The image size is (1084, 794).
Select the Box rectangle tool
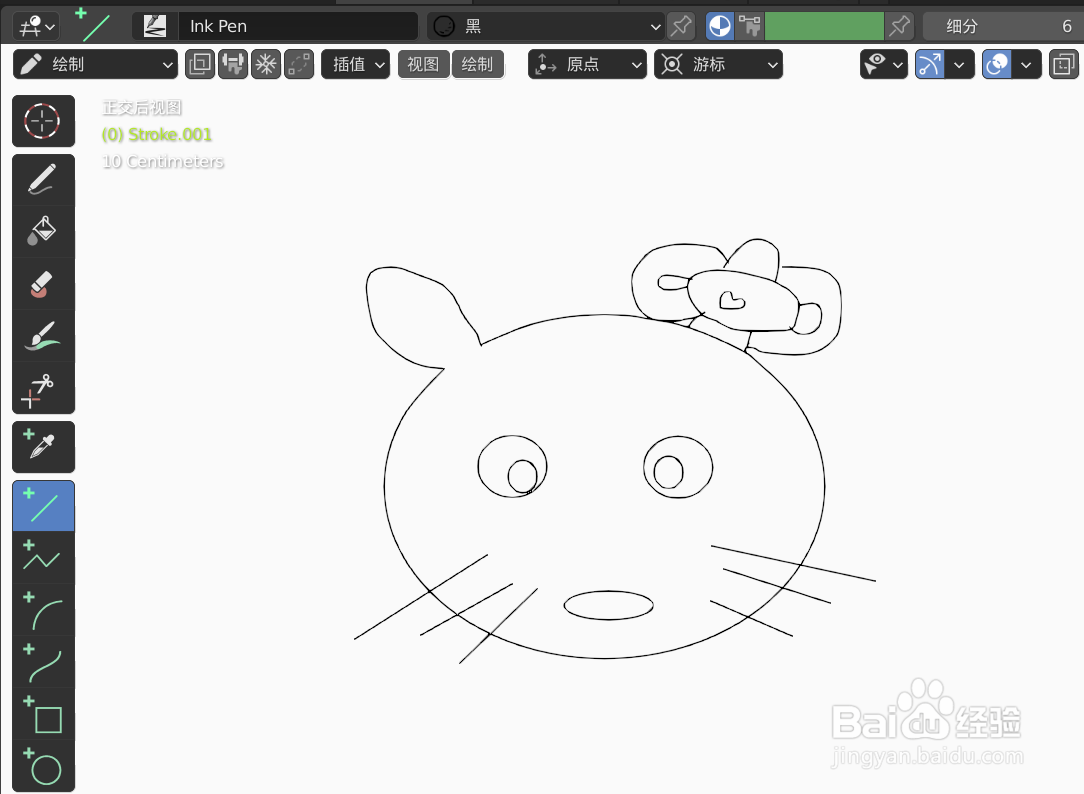[x=43, y=713]
